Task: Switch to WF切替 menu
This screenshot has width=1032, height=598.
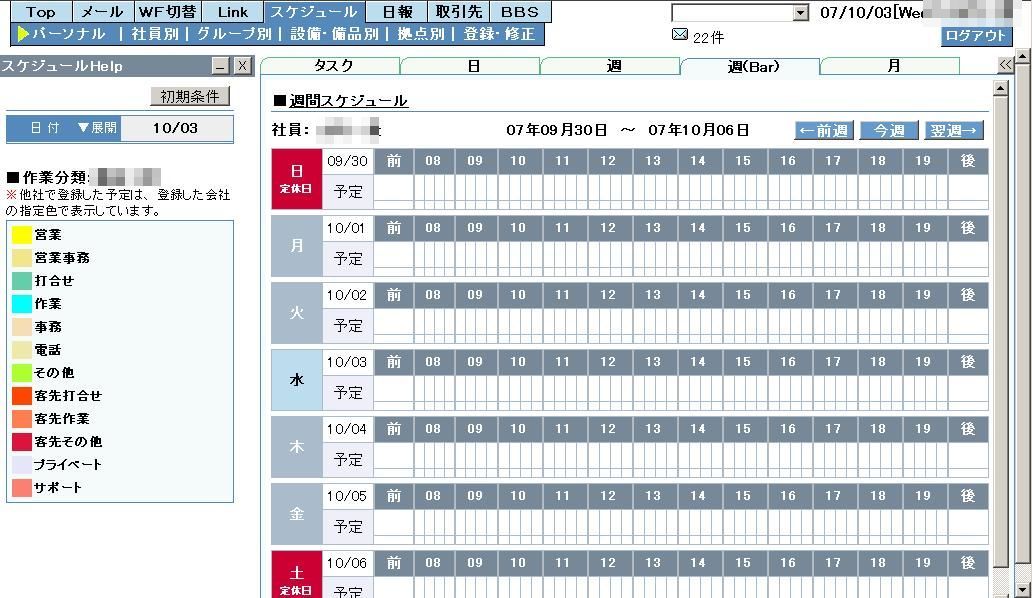Action: [167, 12]
